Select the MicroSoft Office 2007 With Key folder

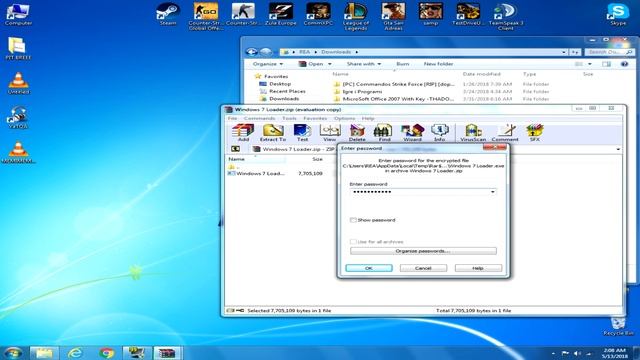tap(398, 99)
